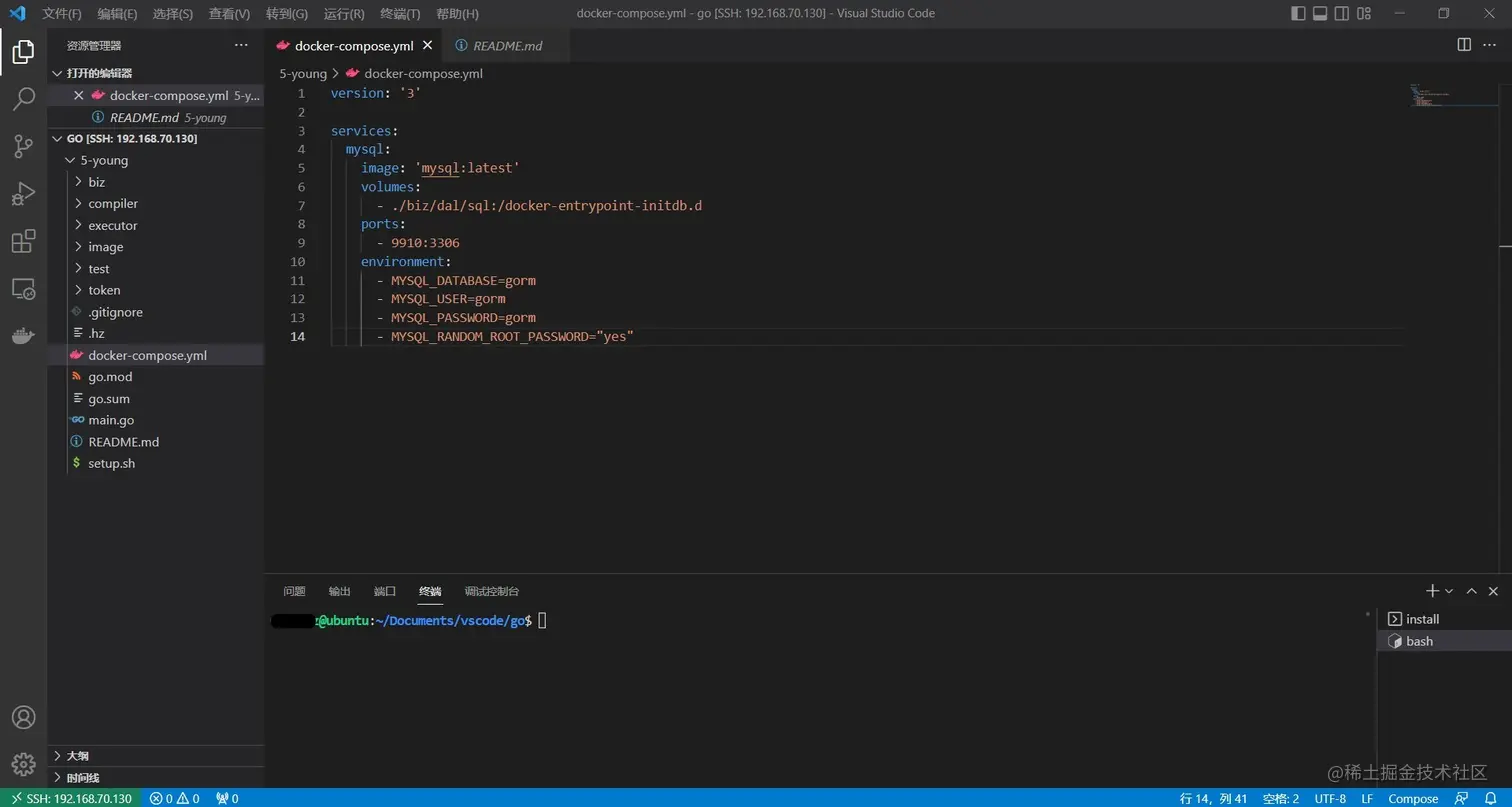Screen dimensions: 1512x807
Task: Expand the executor folder
Action: click(156, 225)
